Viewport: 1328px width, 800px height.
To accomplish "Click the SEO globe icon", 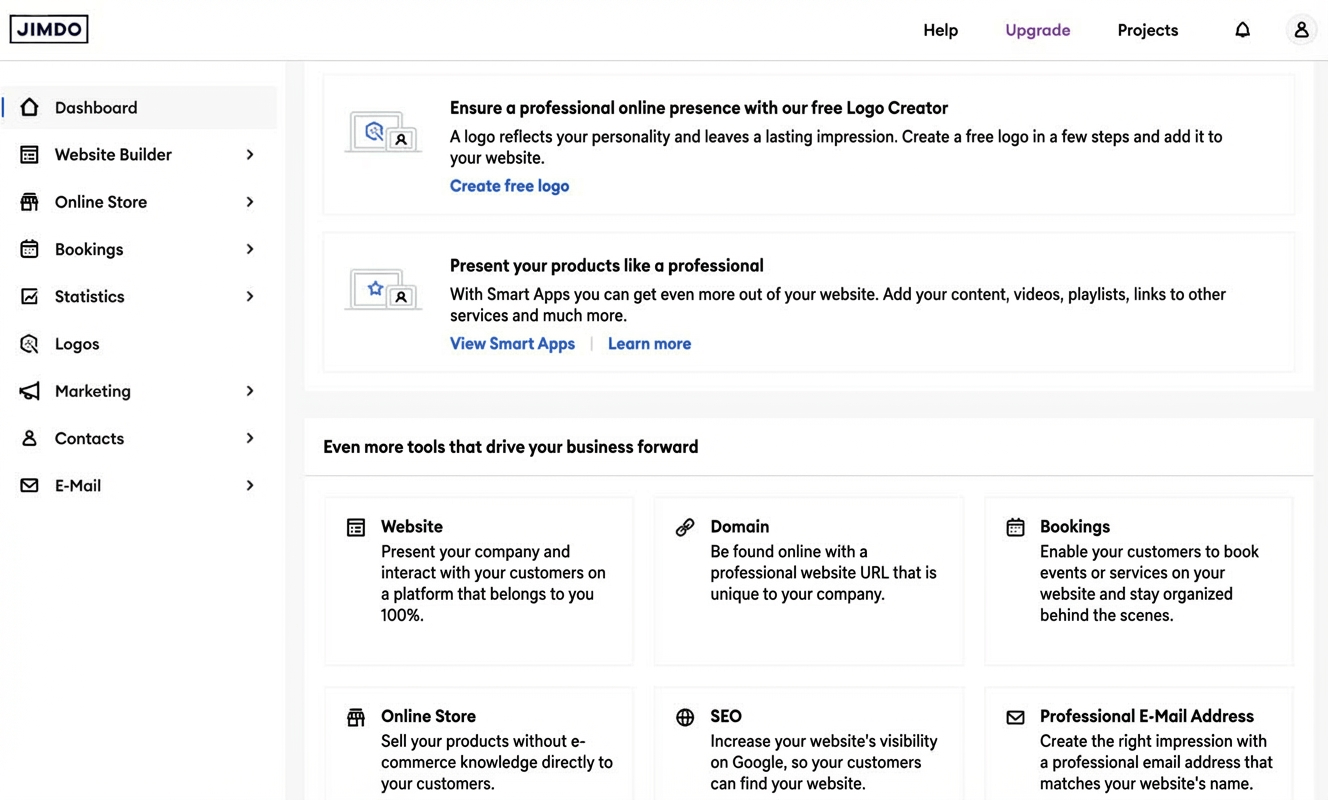I will (x=685, y=717).
